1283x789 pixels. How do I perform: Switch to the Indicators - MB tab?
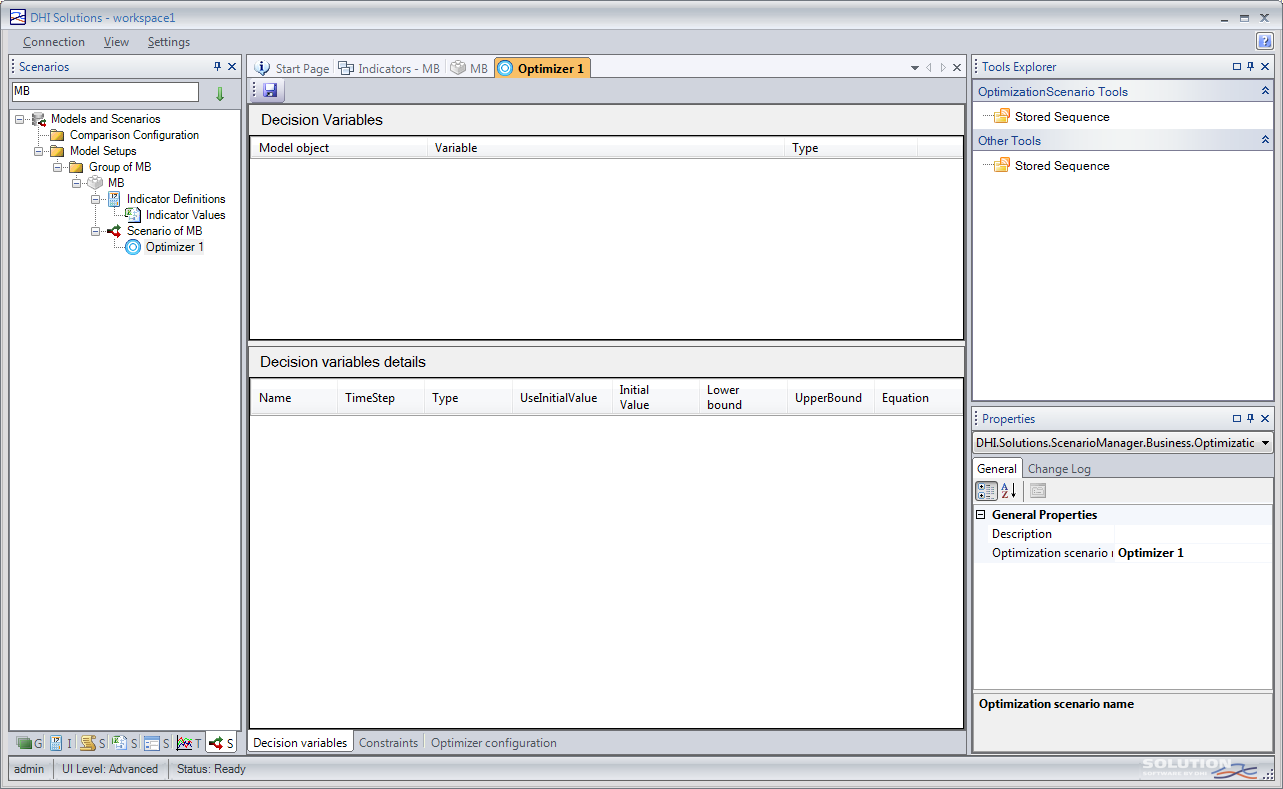(389, 68)
